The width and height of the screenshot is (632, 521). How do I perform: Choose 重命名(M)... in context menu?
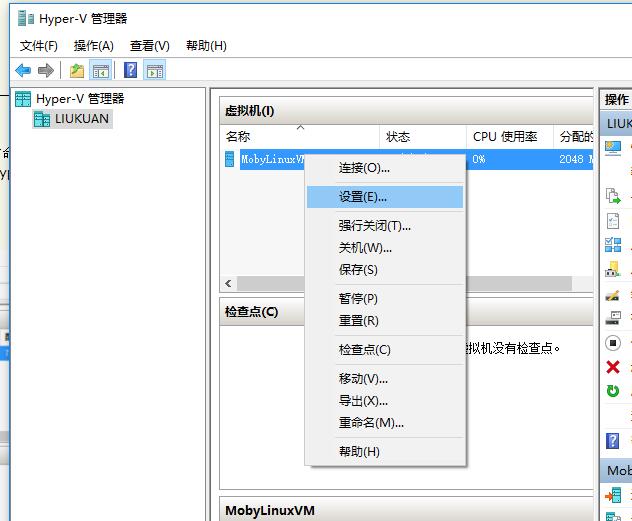[385, 422]
